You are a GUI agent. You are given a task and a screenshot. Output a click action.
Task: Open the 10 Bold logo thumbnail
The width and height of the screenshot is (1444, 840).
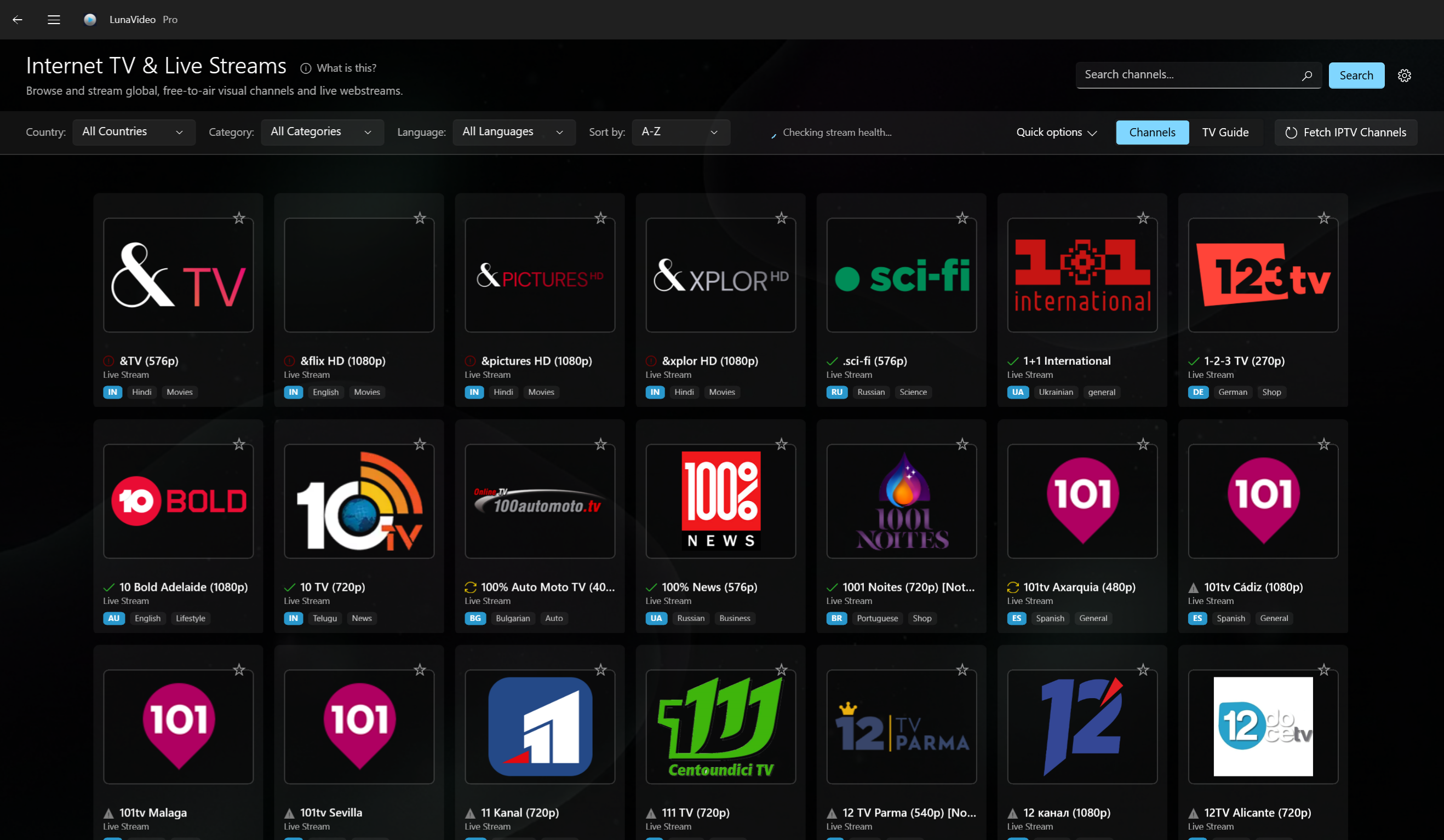(x=178, y=502)
